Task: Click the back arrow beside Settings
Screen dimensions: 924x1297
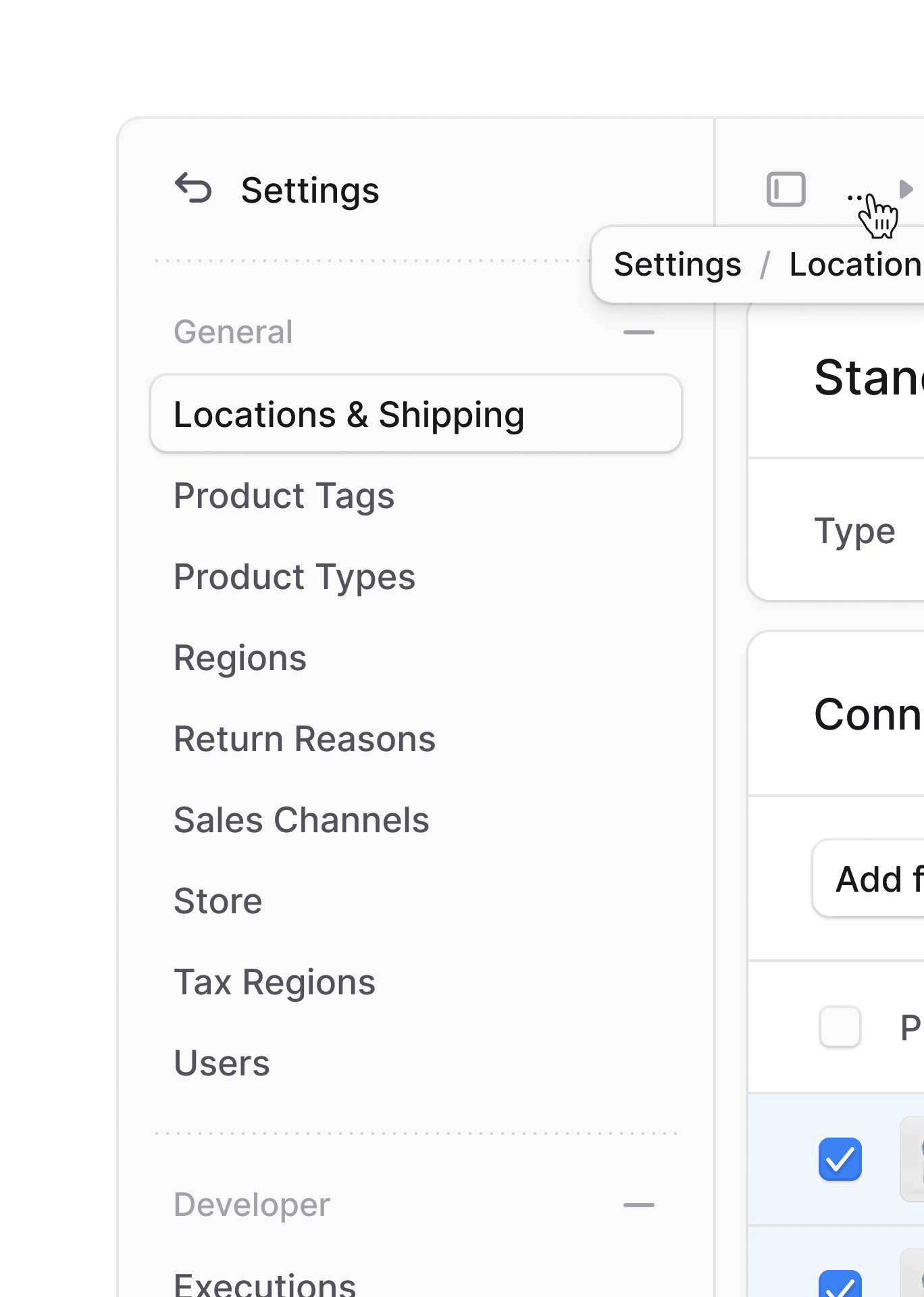Action: pyautogui.click(x=193, y=188)
